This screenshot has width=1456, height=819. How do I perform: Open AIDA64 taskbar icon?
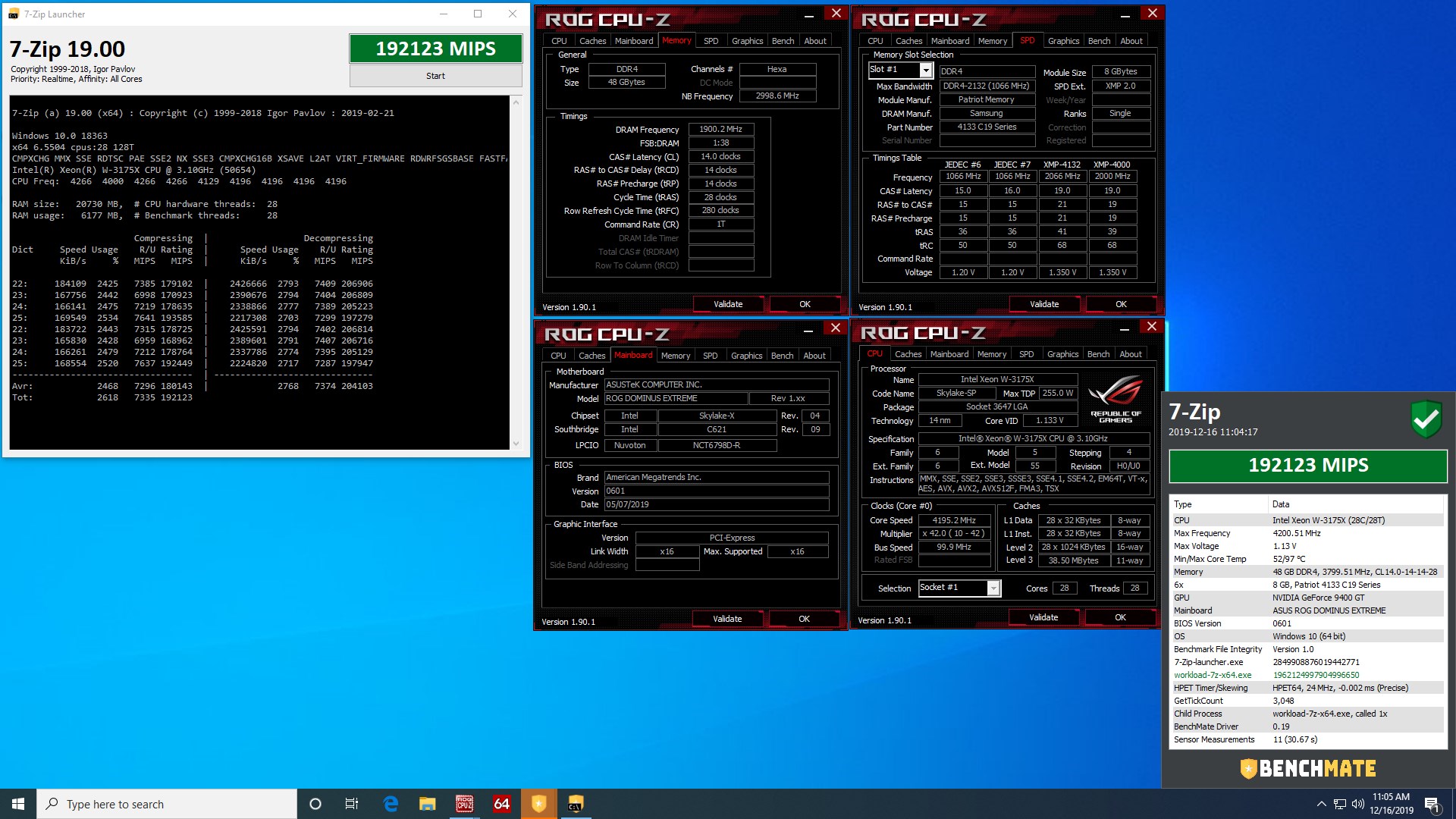point(501,804)
